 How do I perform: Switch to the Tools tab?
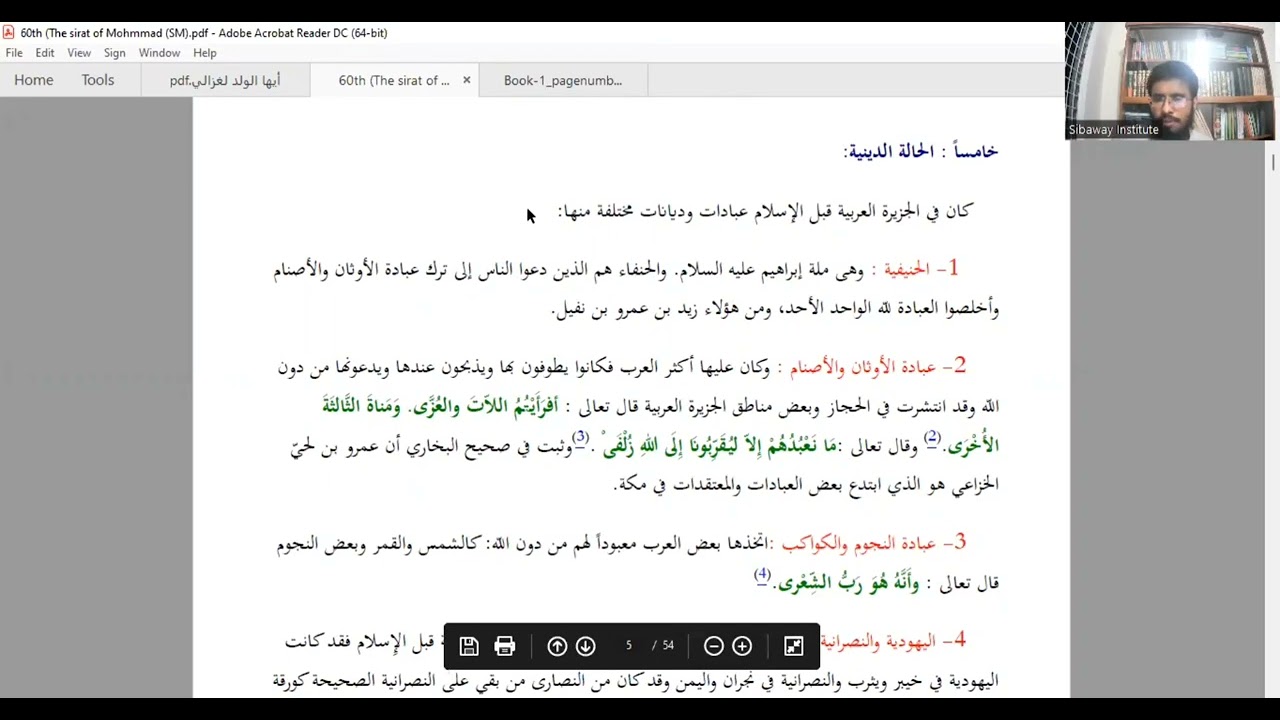(98, 80)
